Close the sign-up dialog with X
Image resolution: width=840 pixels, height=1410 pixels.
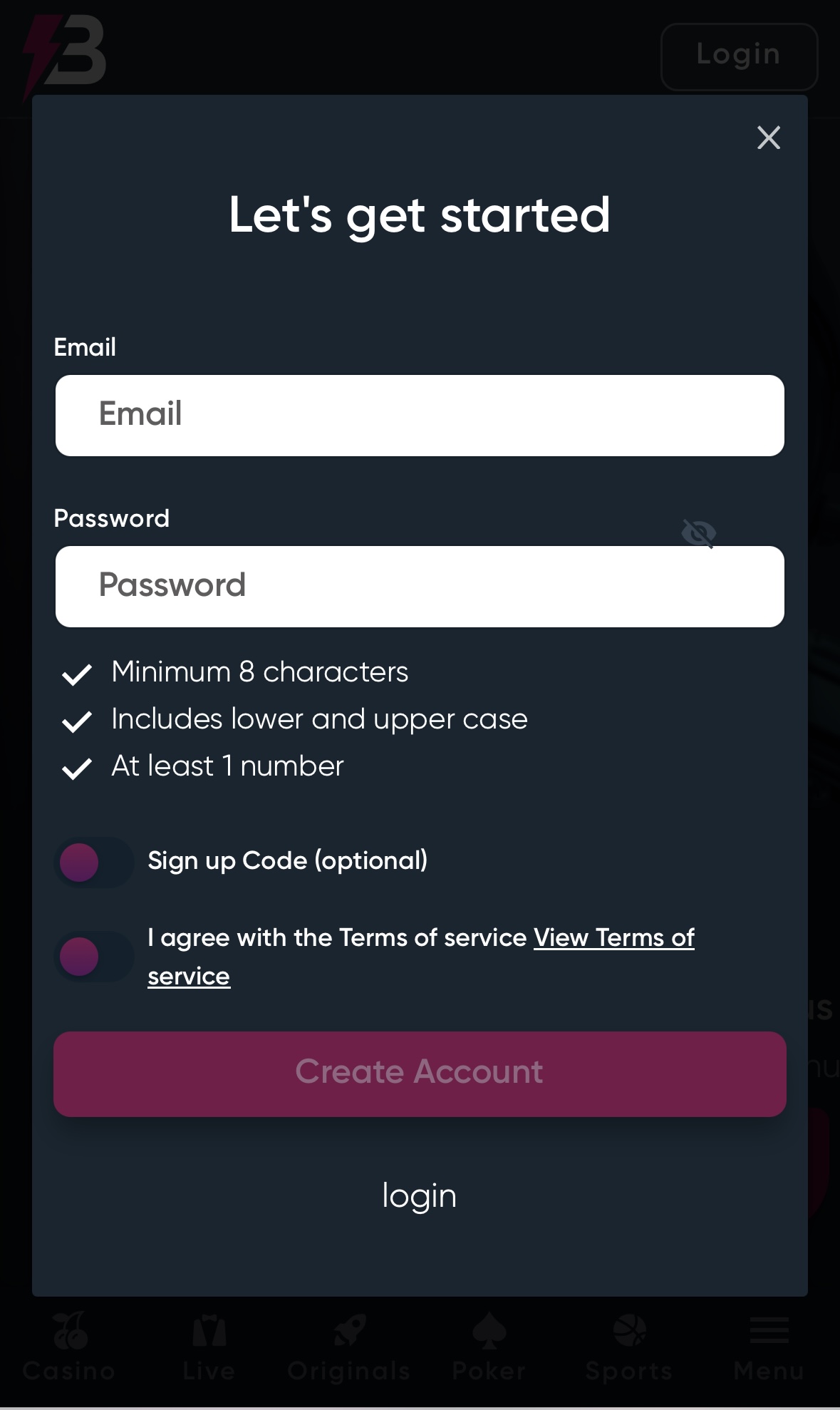[768, 138]
